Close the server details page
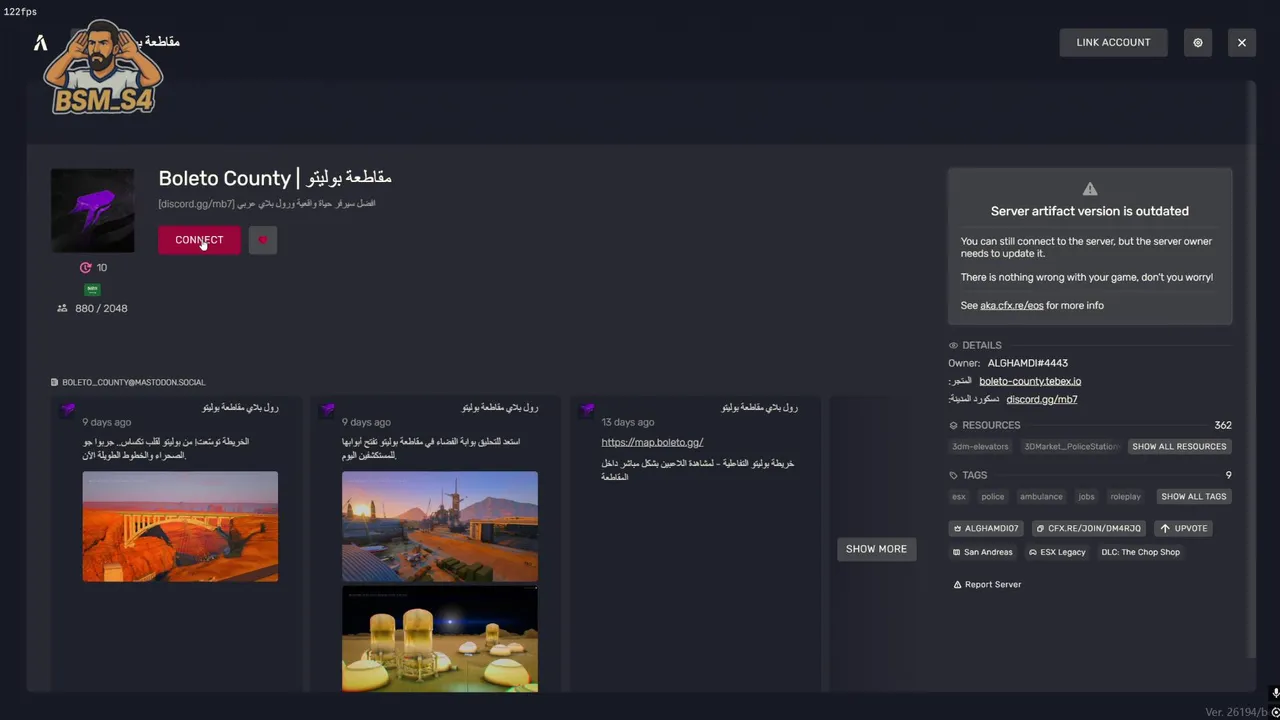The image size is (1280, 720). coord(1242,42)
